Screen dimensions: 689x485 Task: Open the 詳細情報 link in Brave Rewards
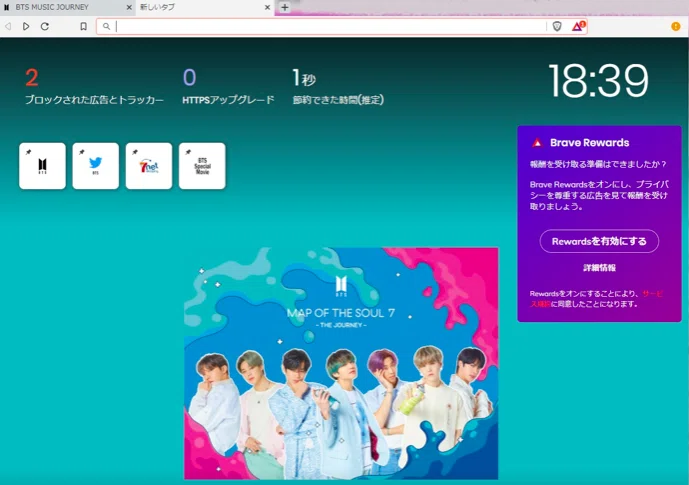[x=599, y=268]
